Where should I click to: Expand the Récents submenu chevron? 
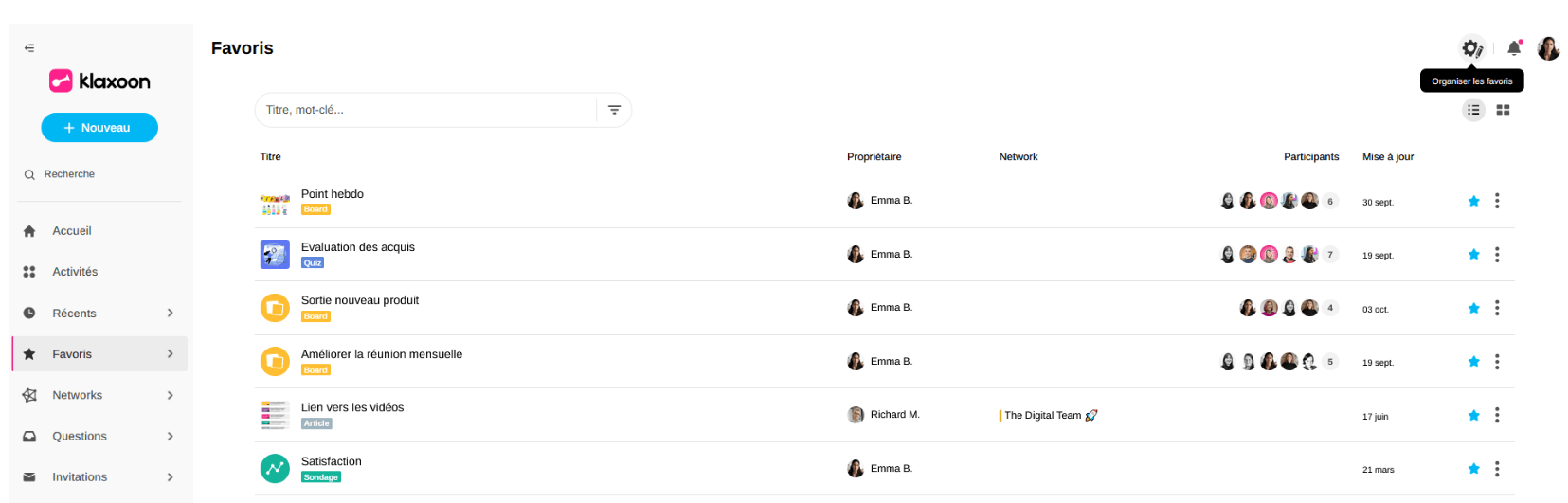click(x=171, y=313)
